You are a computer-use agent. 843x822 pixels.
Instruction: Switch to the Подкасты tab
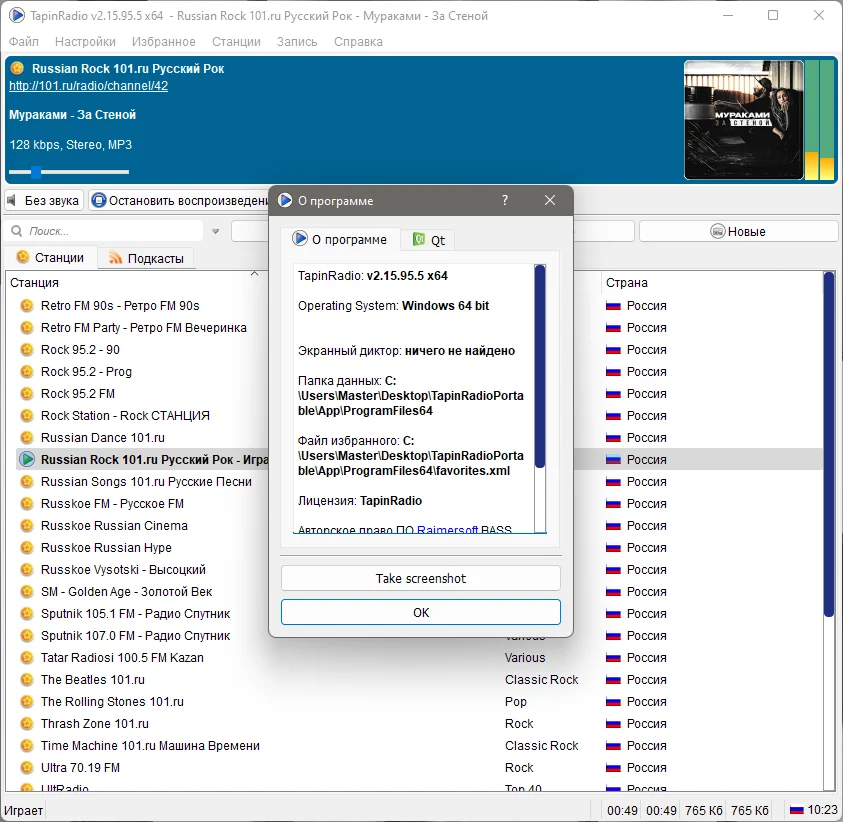[146, 258]
